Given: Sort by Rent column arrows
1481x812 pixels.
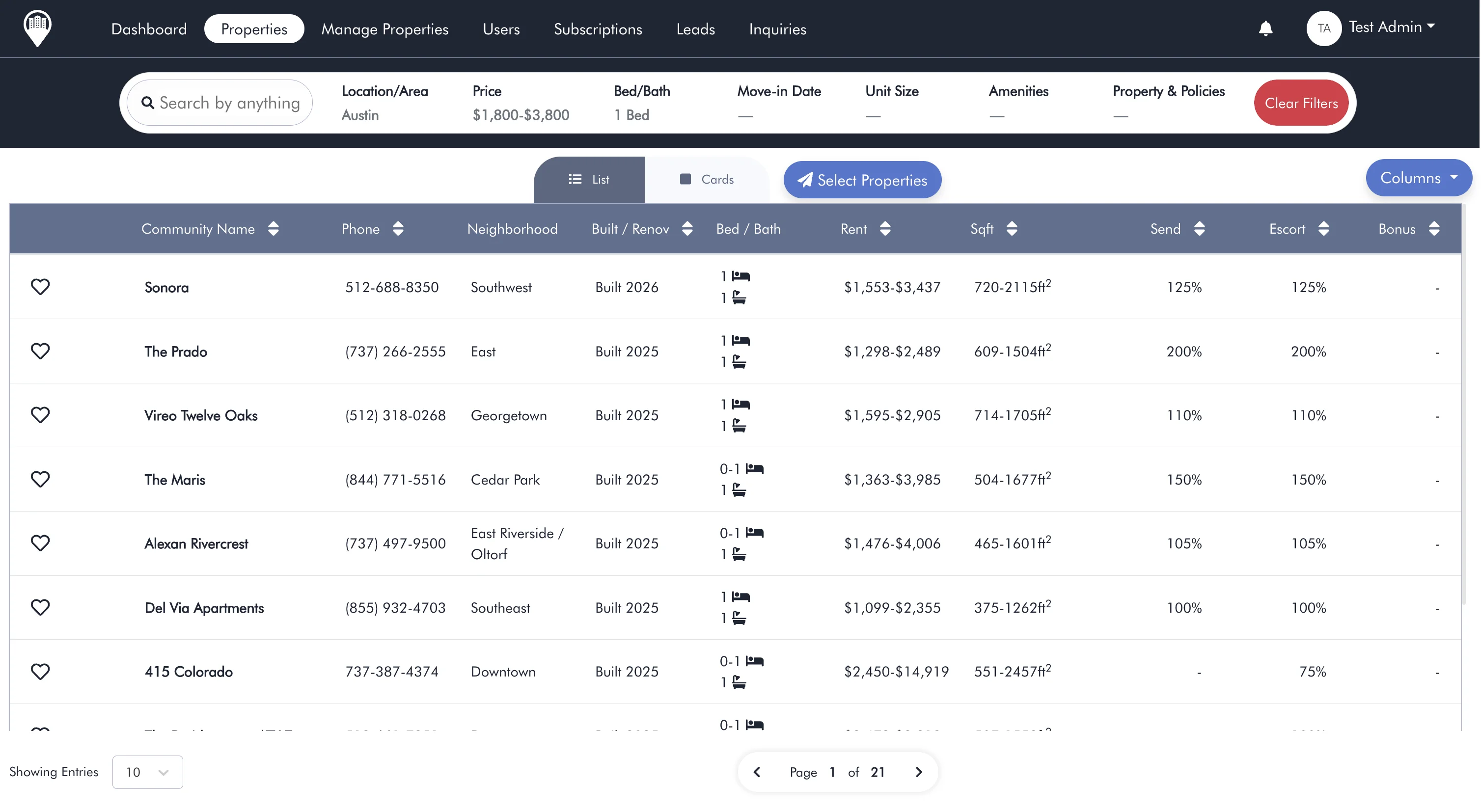Looking at the screenshot, I should coord(885,229).
